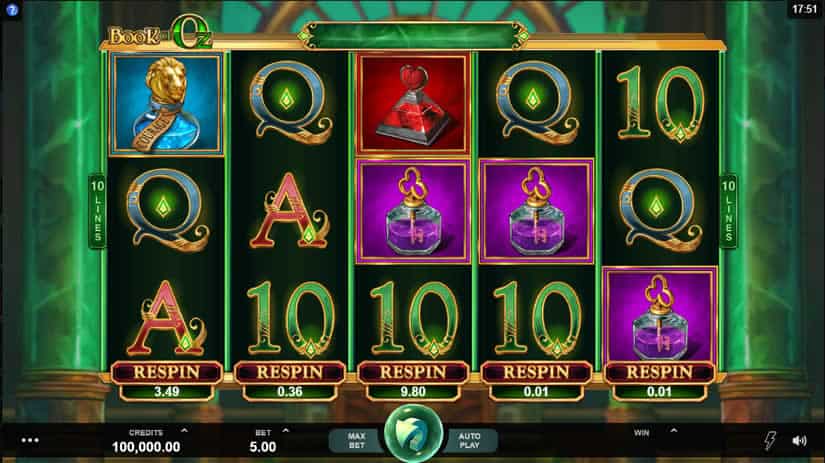Click the Book of Oz logo
Viewport: 825px width, 463px height.
pos(160,34)
